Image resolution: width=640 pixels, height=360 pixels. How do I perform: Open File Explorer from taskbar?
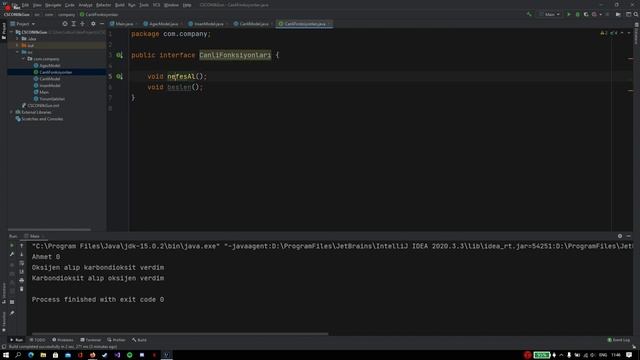tap(43, 355)
